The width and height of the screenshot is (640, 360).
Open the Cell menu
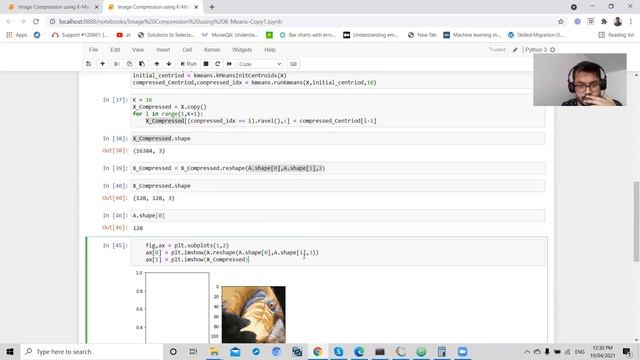click(187, 50)
